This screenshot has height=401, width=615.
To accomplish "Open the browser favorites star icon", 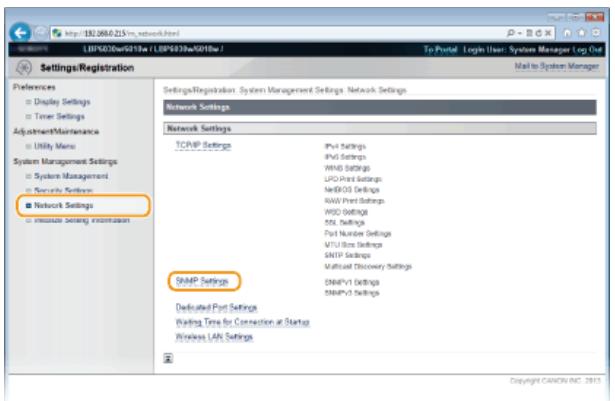I will pyautogui.click(x=582, y=33).
